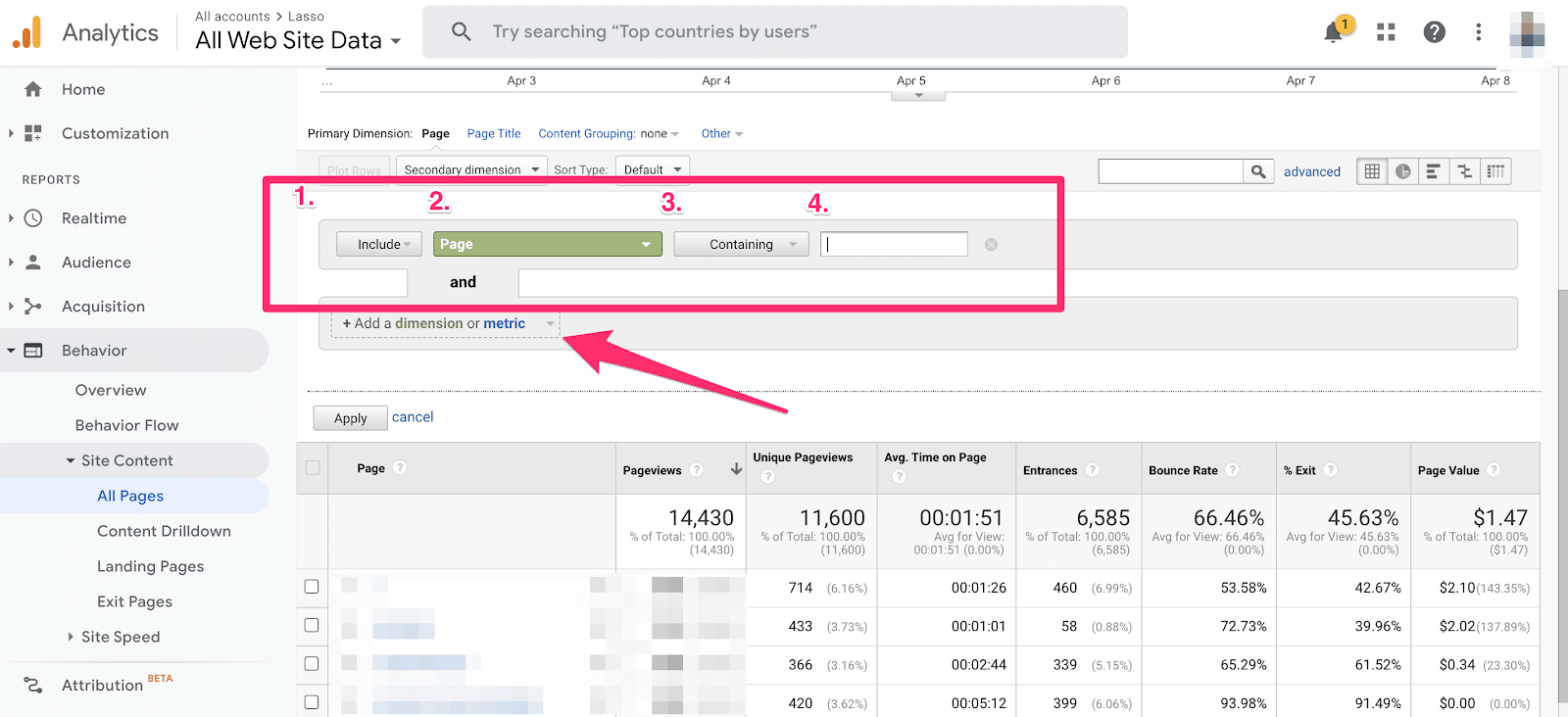
Task: Switch to Performance bar view
Action: click(x=1433, y=171)
